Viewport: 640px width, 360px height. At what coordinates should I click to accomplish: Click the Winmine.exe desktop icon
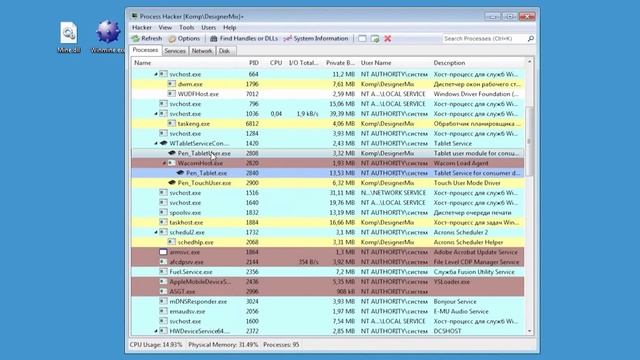(107, 37)
